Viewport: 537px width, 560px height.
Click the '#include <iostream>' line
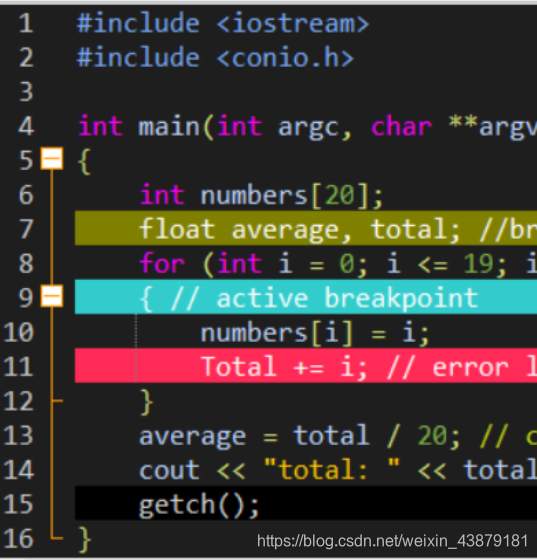point(223,24)
